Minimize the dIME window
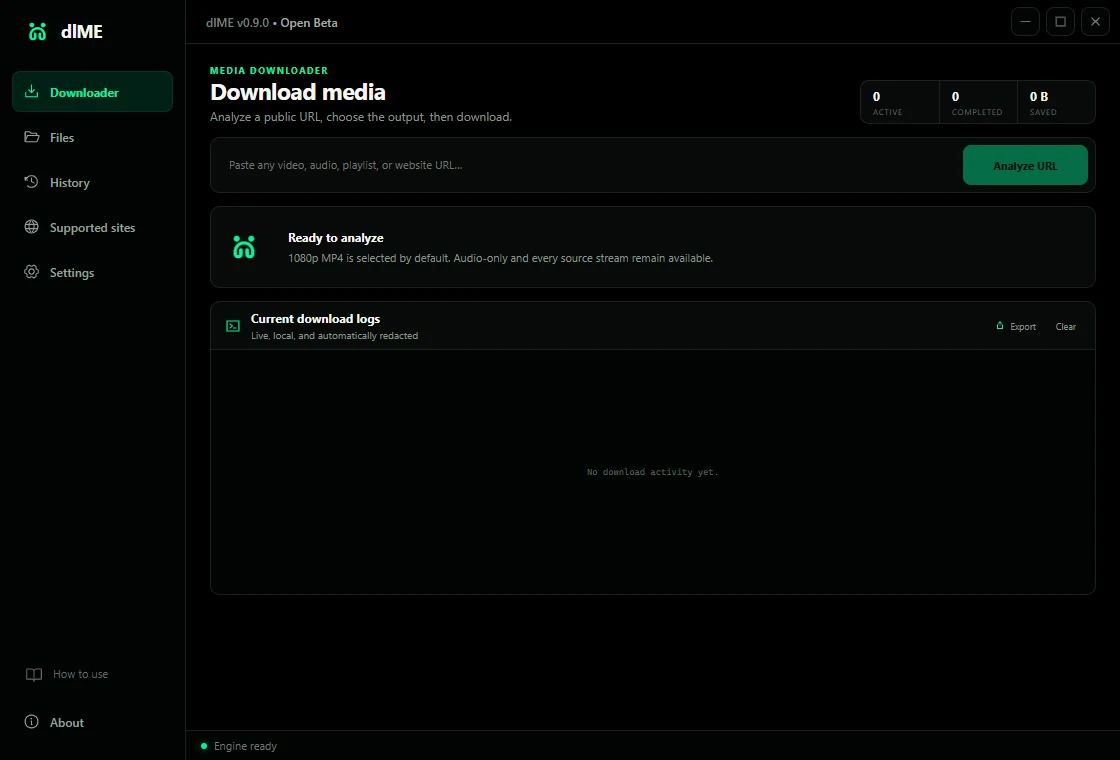Image resolution: width=1120 pixels, height=760 pixels. (x=1025, y=21)
